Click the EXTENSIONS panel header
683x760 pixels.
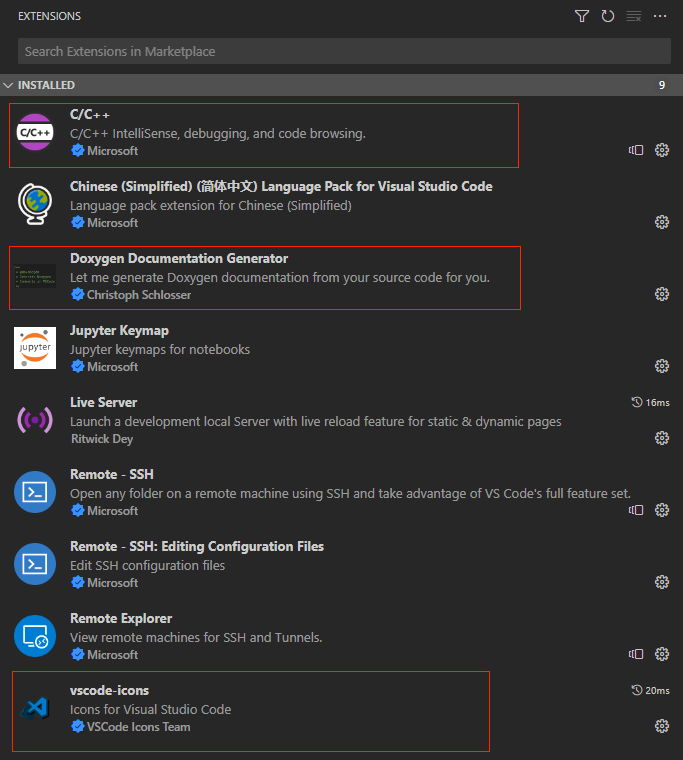[x=49, y=16]
